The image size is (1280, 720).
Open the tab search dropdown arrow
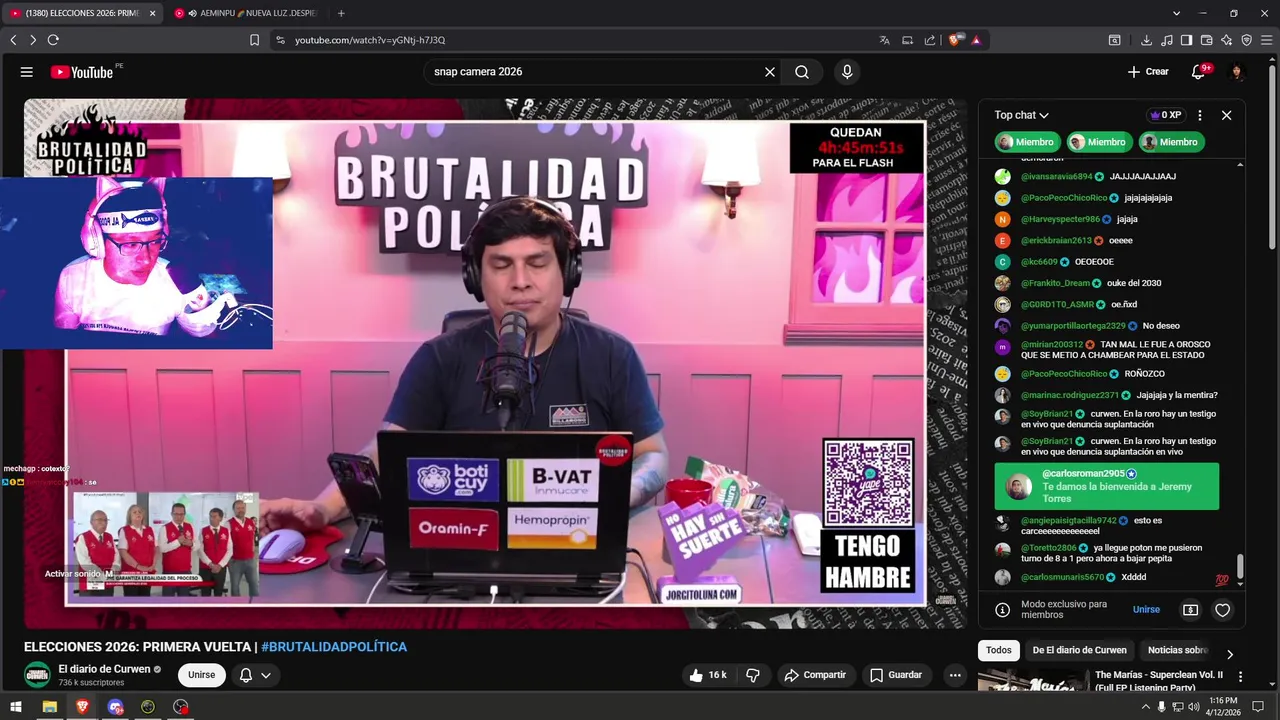(1176, 13)
